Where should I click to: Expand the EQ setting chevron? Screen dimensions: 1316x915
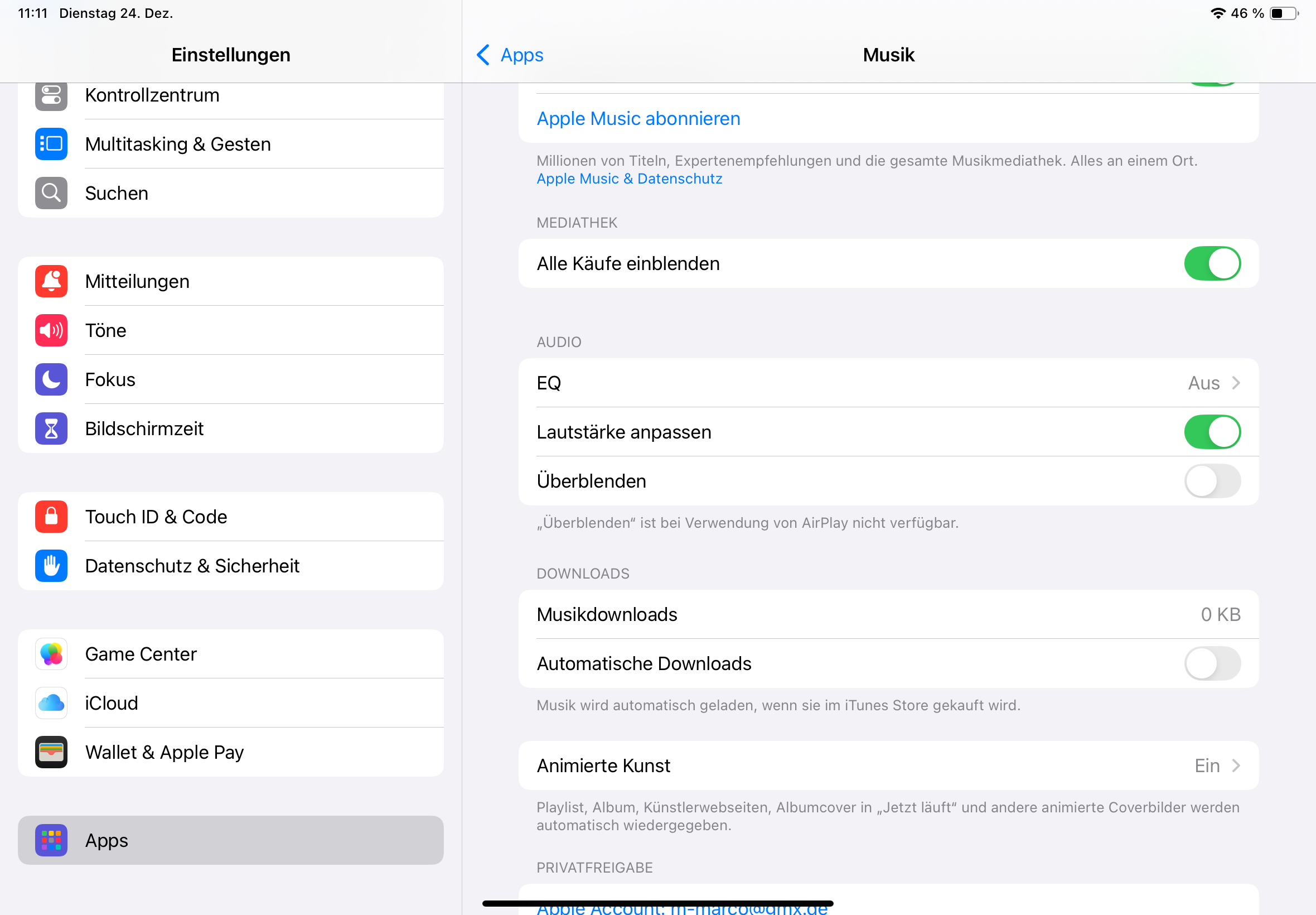[x=1235, y=383]
